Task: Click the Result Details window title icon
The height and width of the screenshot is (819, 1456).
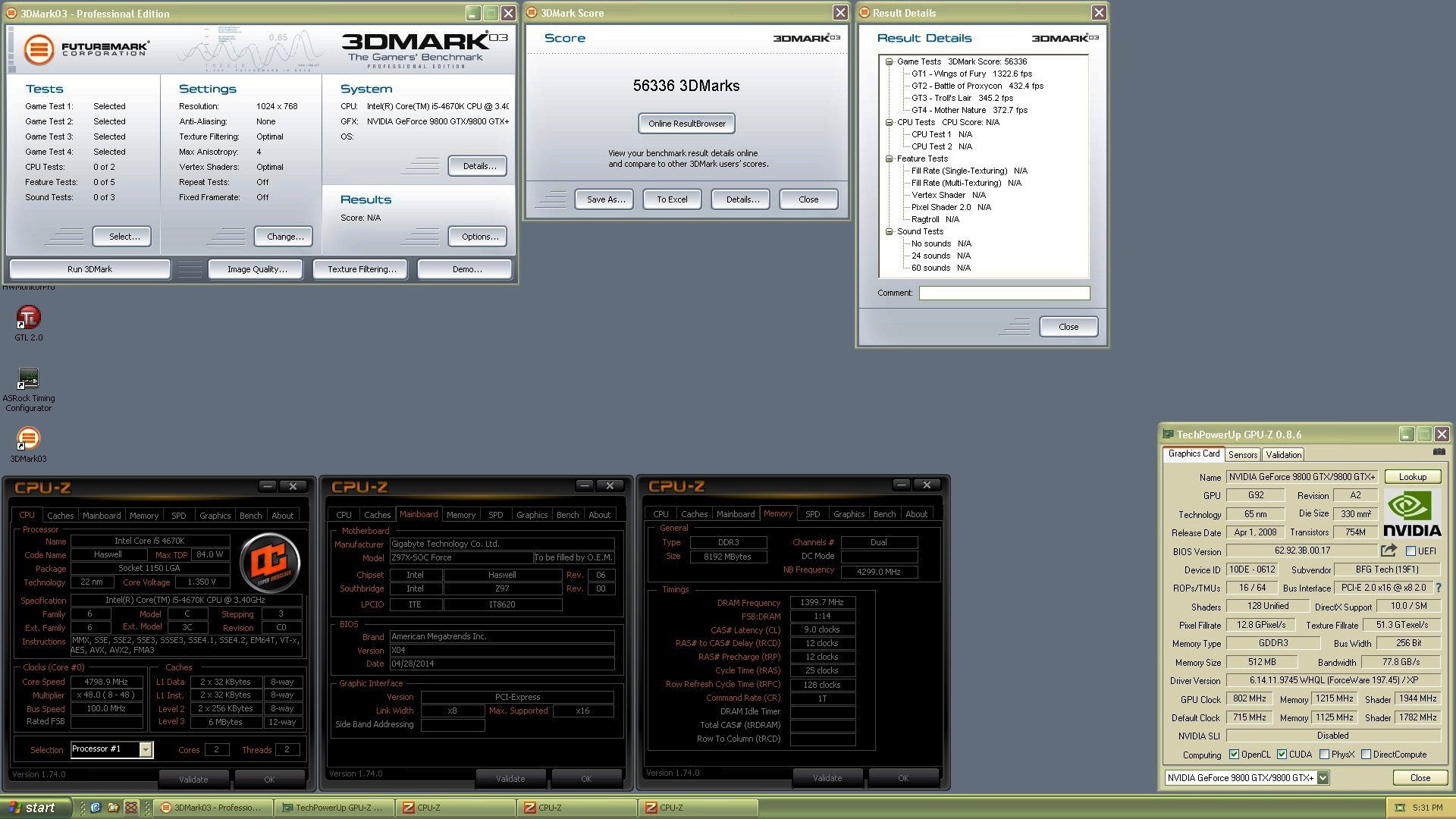Action: pyautogui.click(x=864, y=13)
